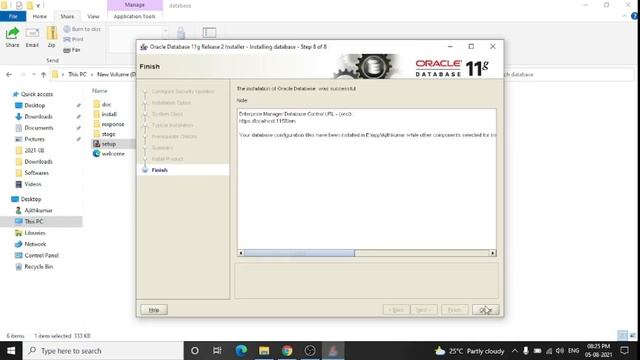This screenshot has height=360, width=640.
Task: Open Videos in navigation pane
Action: 33,184
